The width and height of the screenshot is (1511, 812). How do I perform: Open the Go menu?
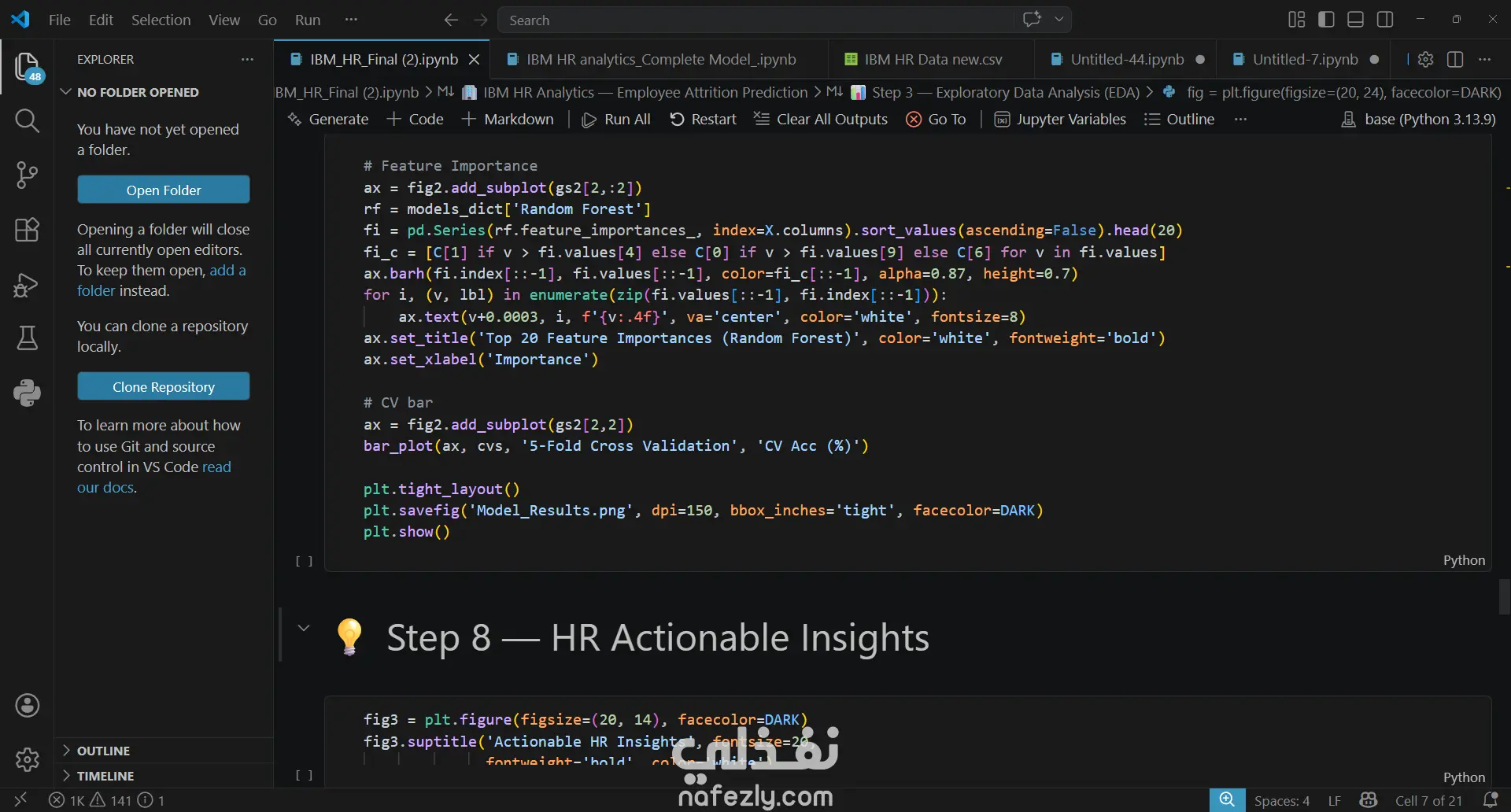268,20
